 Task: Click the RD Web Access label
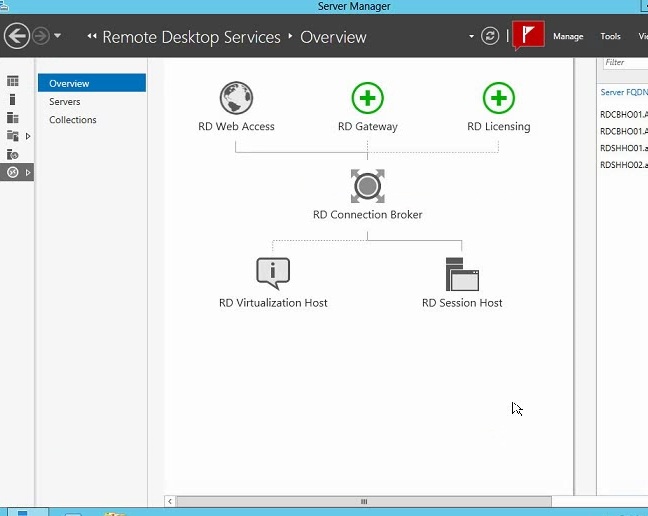point(236,126)
